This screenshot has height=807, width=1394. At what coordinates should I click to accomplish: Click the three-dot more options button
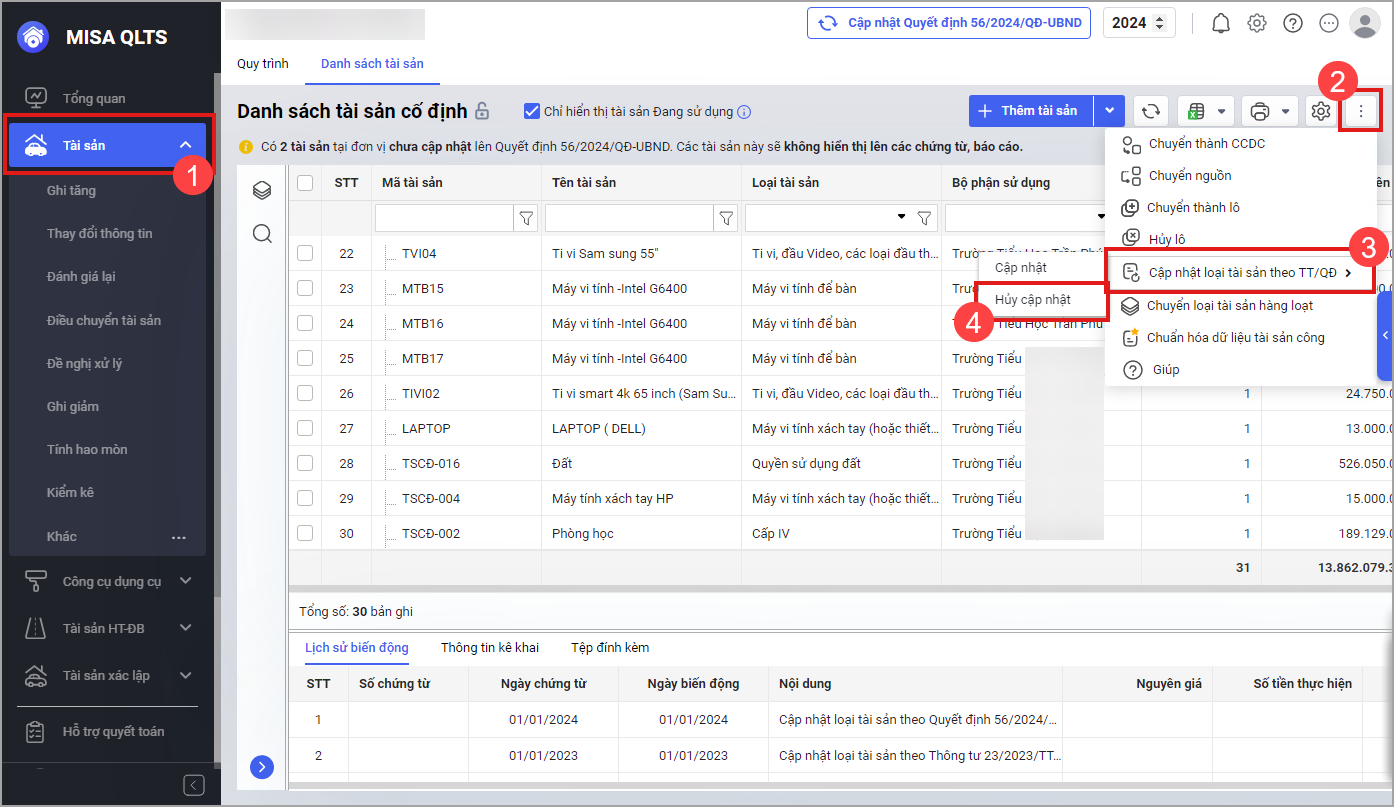[1360, 111]
